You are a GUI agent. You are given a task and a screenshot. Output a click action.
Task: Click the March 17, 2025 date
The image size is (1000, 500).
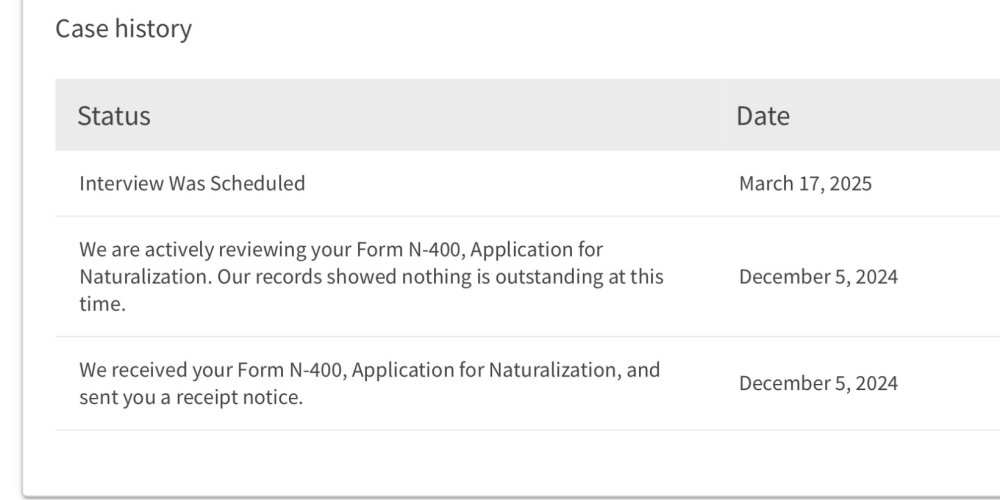[x=805, y=184]
